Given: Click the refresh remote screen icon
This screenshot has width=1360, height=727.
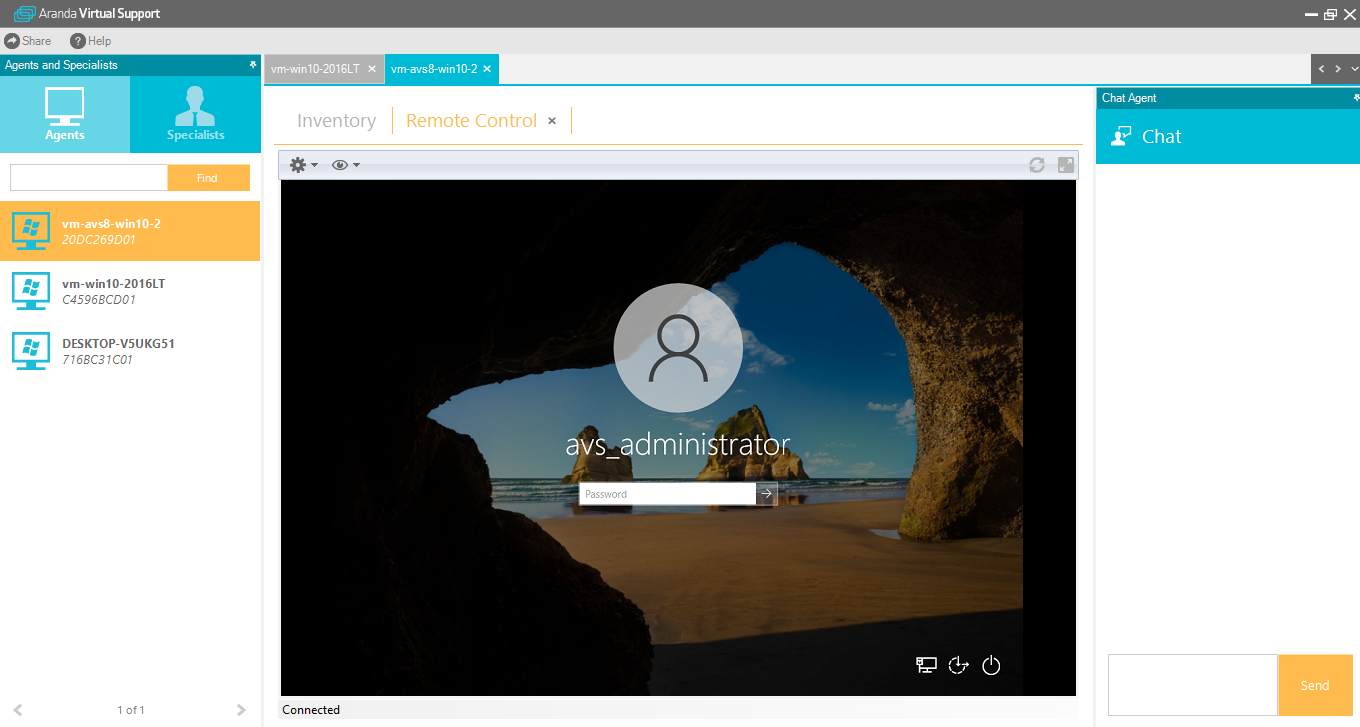Looking at the screenshot, I should 1037,165.
